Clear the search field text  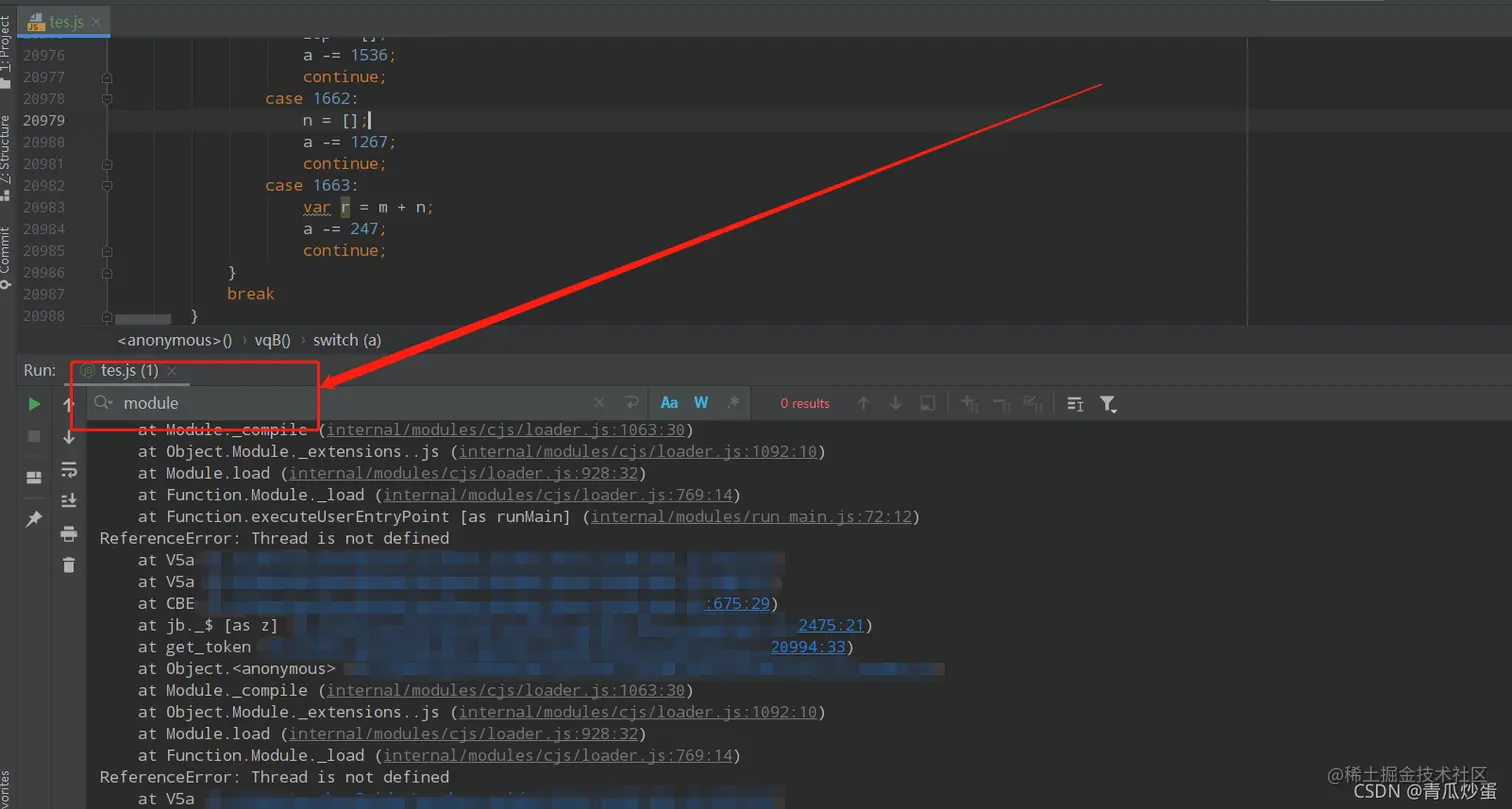point(599,403)
